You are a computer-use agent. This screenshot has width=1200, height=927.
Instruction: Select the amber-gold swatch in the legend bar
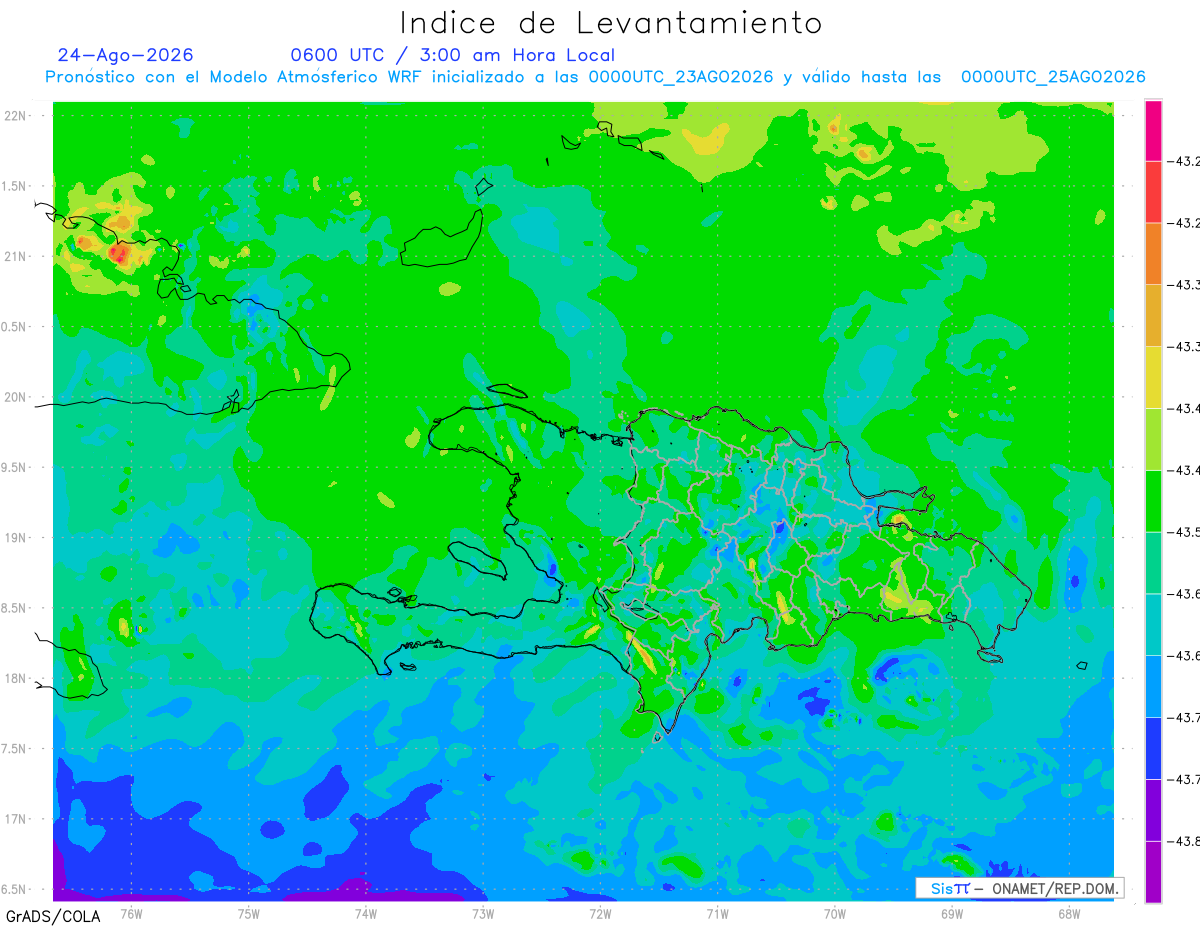pos(1153,315)
